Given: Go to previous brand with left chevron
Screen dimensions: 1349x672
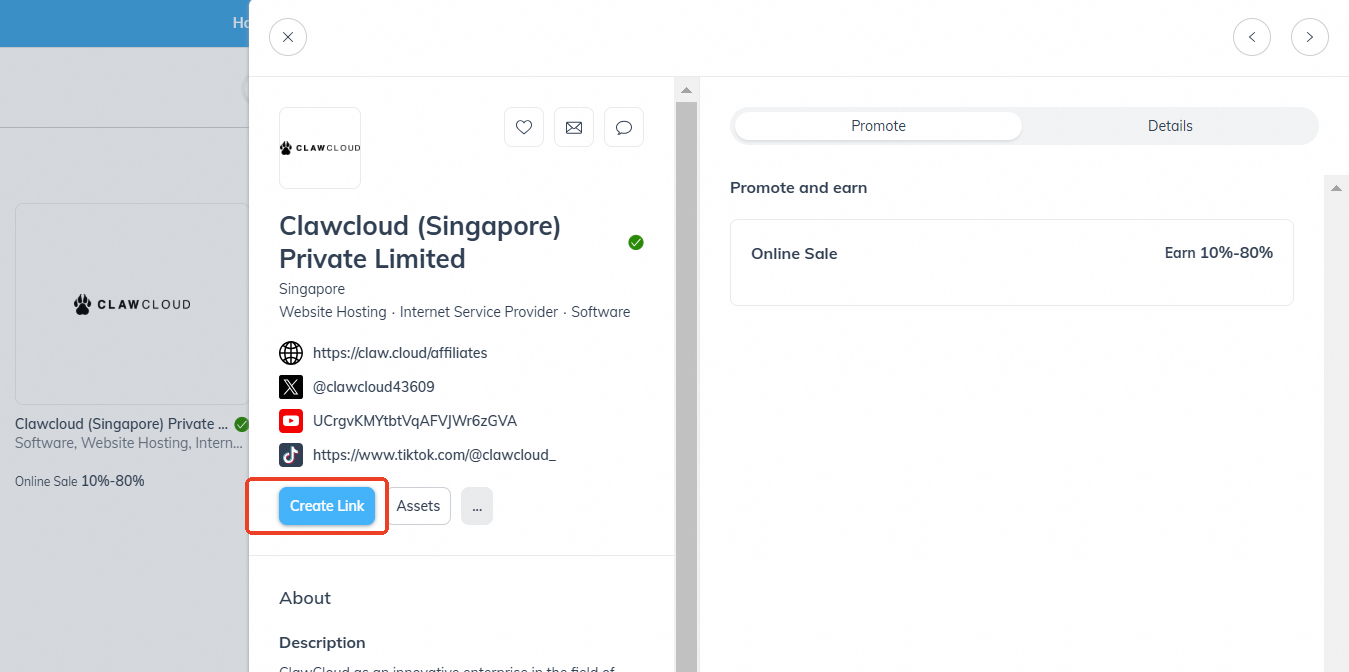Looking at the screenshot, I should pos(1251,38).
